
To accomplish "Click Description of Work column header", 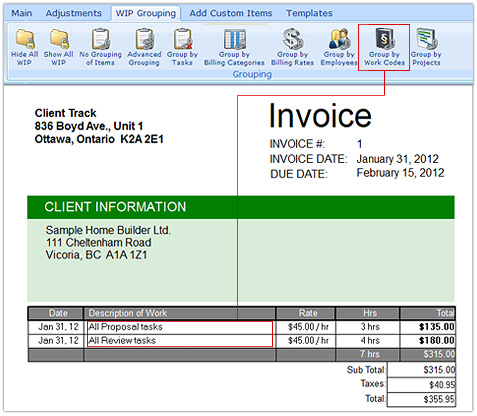I will click(180, 313).
